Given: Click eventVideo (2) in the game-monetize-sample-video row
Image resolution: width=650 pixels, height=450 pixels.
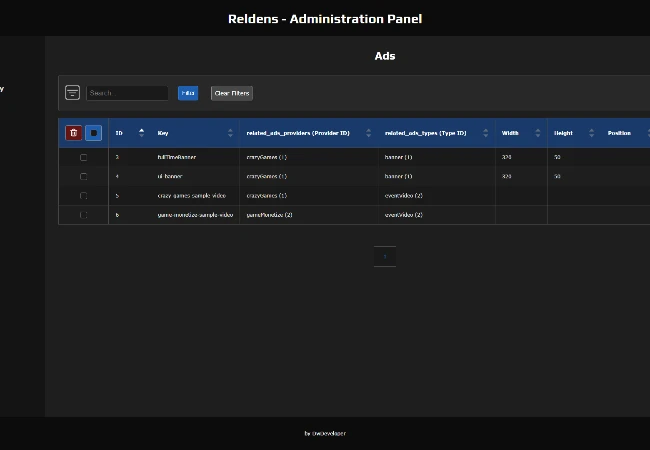Looking at the screenshot, I should point(404,215).
